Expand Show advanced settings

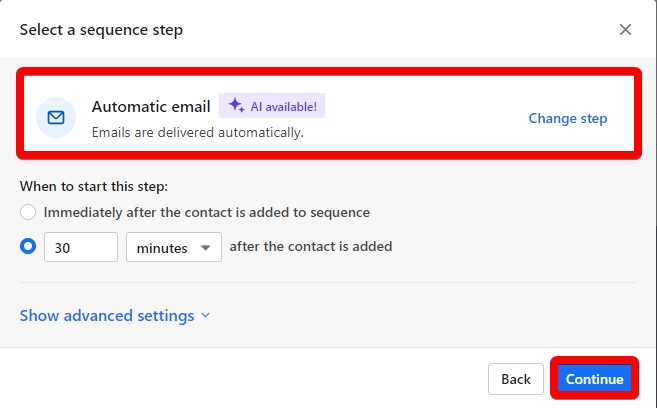pos(107,316)
